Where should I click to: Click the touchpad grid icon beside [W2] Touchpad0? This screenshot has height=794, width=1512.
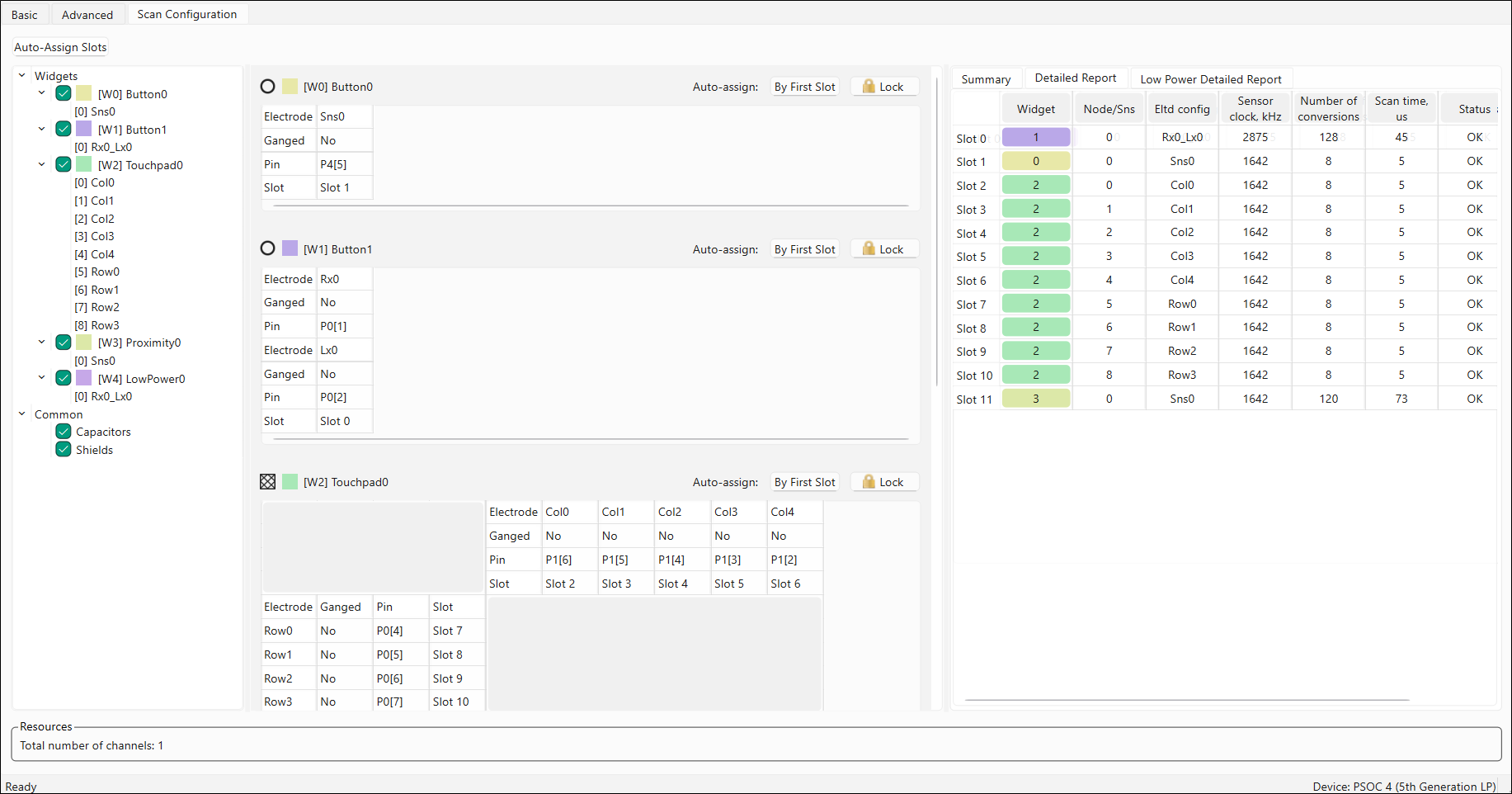point(267,482)
